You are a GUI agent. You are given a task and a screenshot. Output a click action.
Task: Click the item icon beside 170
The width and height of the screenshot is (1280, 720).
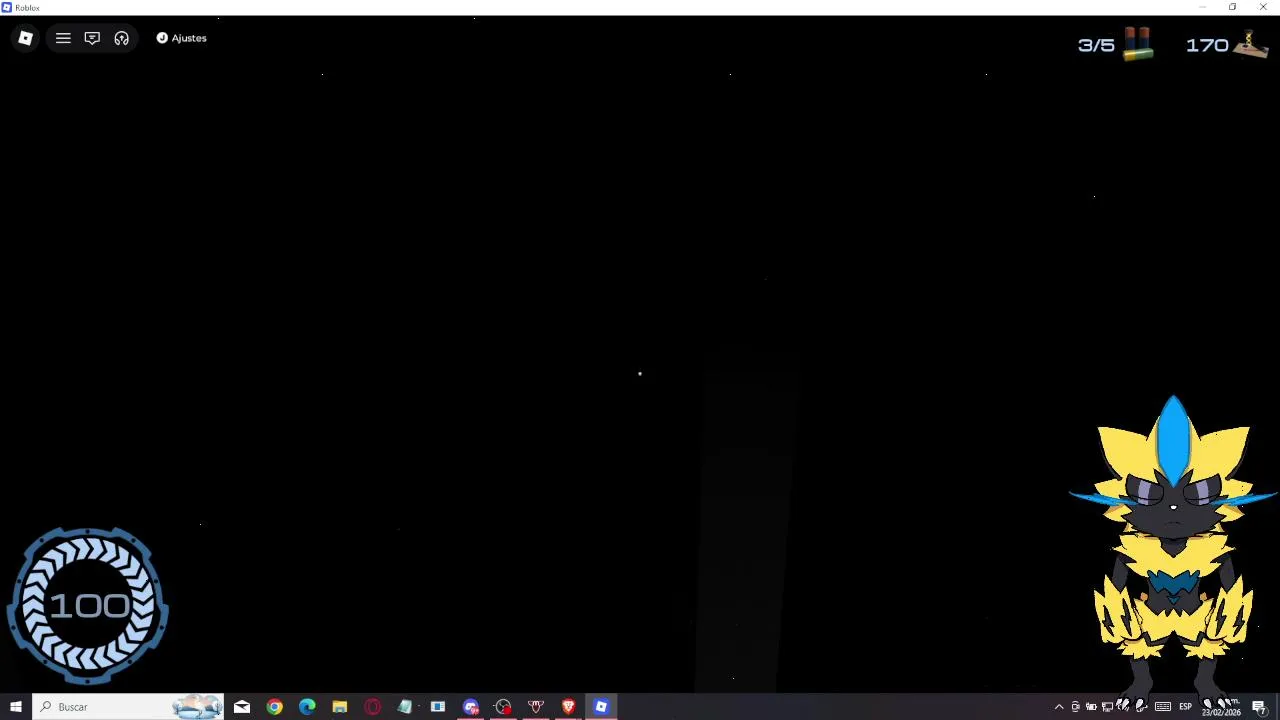pyautogui.click(x=1251, y=44)
